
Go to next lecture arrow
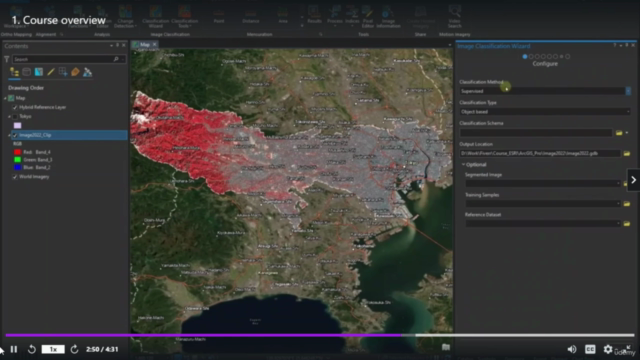(x=633, y=180)
